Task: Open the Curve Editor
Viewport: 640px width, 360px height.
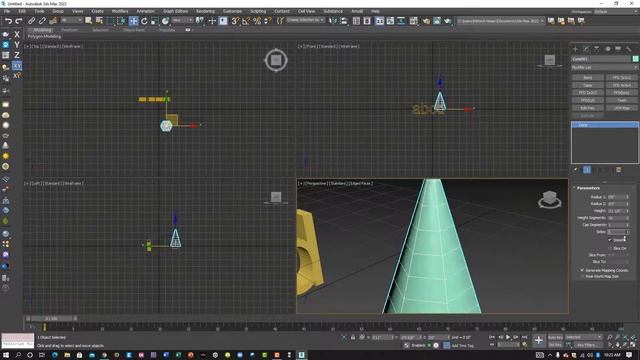Action: pyautogui.click(x=391, y=20)
